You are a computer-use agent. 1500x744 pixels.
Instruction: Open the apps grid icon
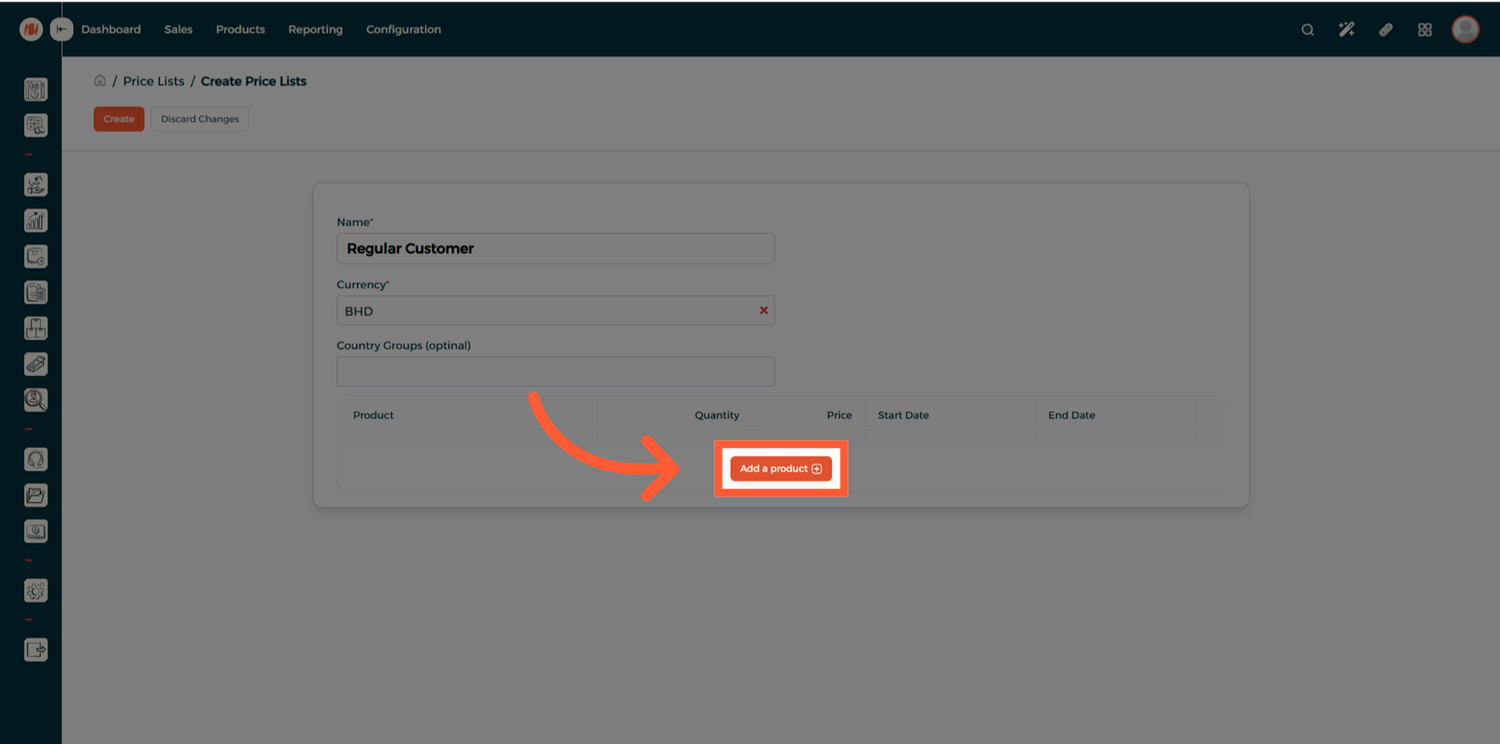point(1425,30)
